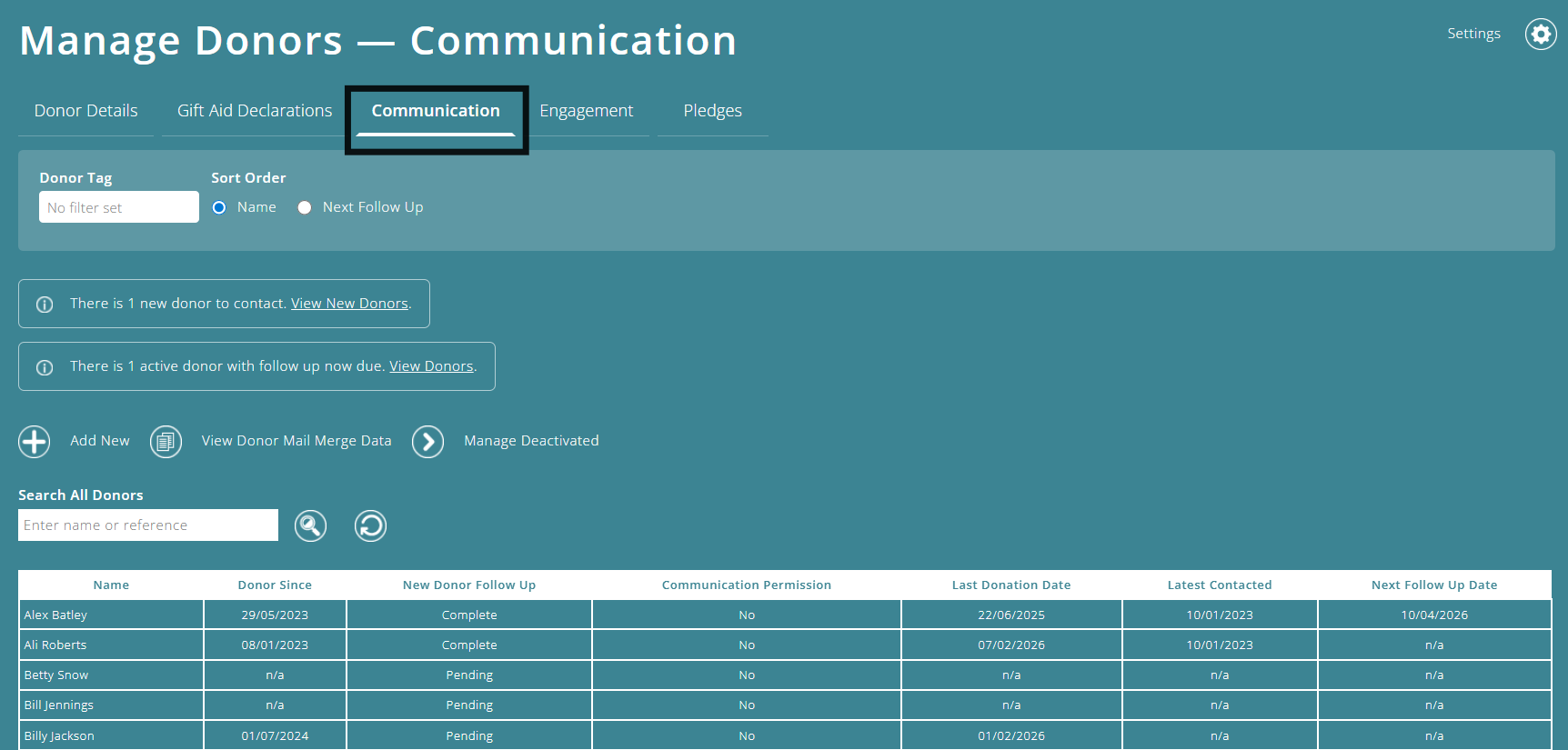
Task: Select the Name sort order radio
Action: [x=219, y=207]
